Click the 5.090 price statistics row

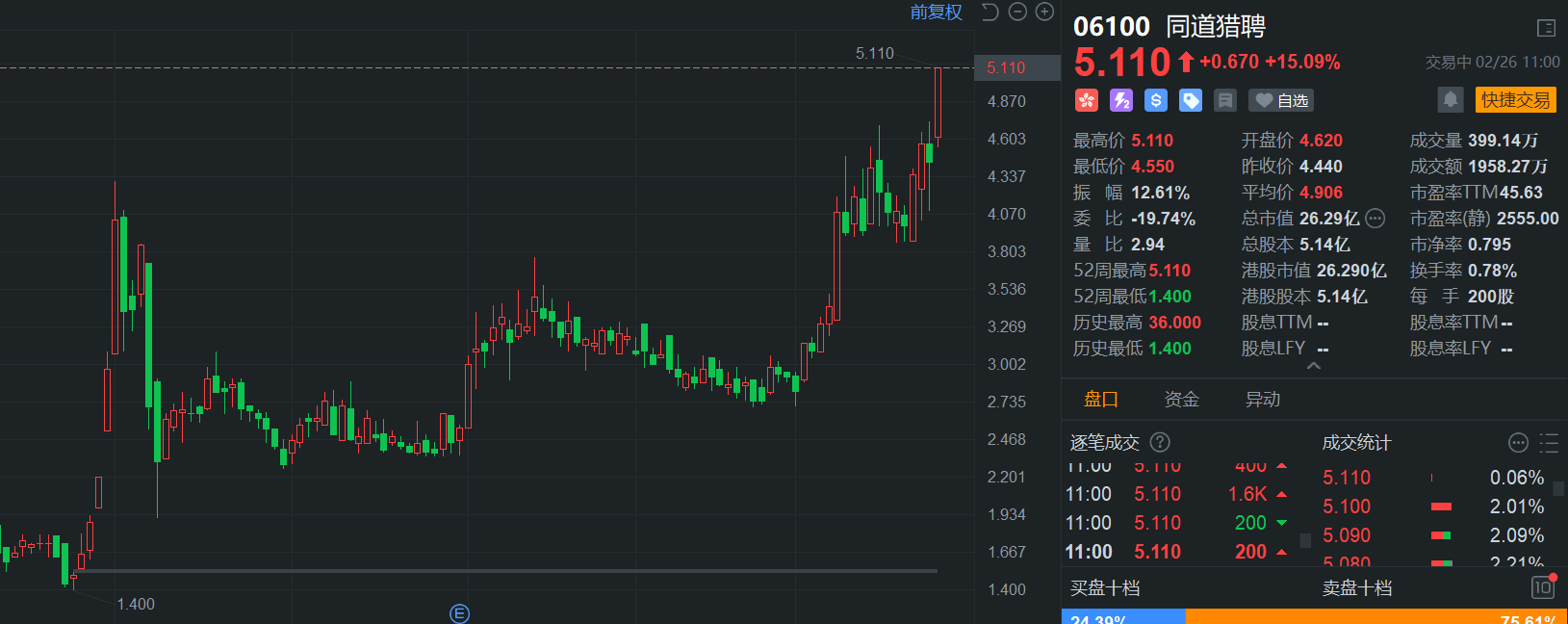coord(1434,535)
